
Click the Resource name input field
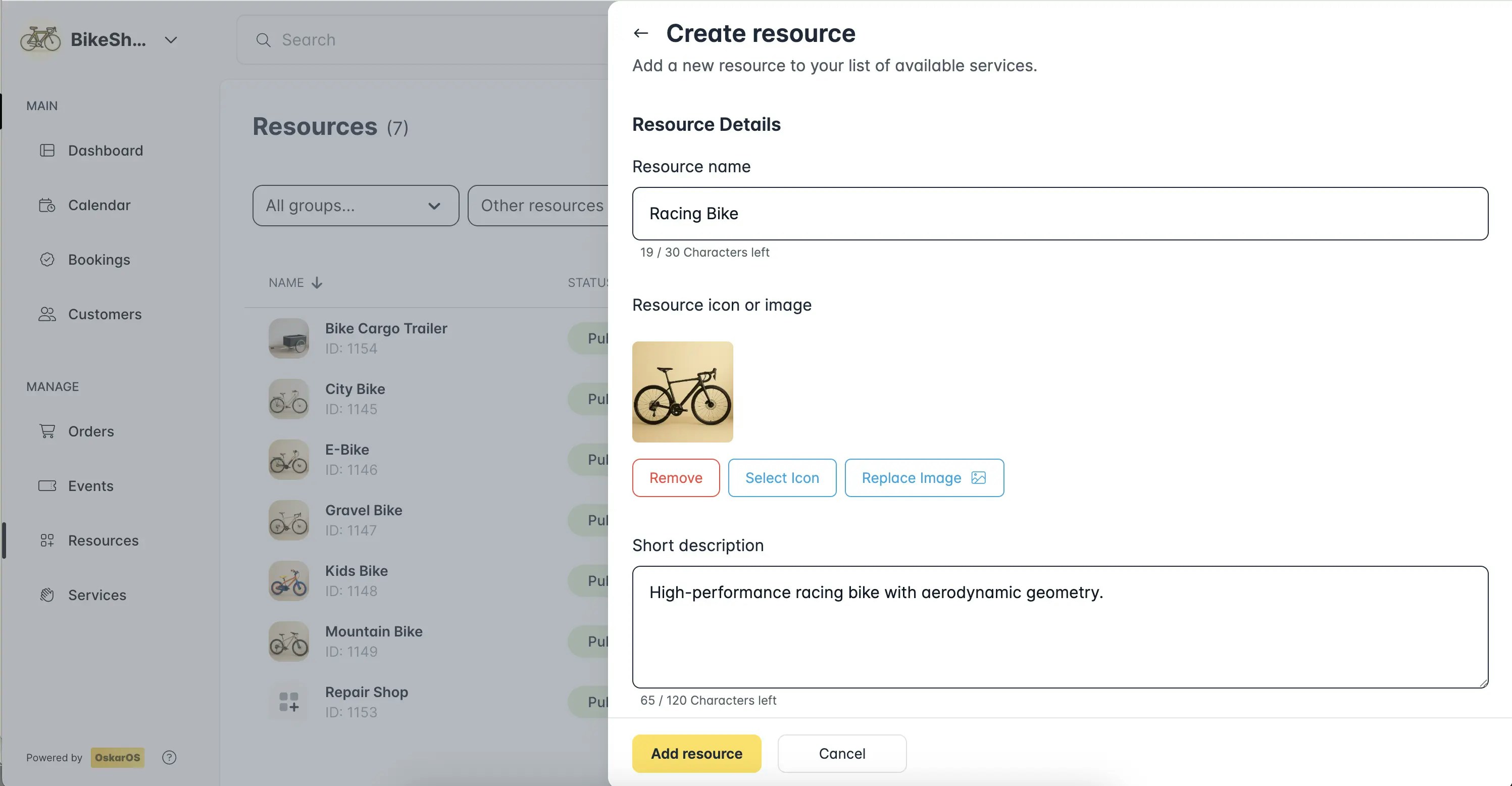[1060, 214]
